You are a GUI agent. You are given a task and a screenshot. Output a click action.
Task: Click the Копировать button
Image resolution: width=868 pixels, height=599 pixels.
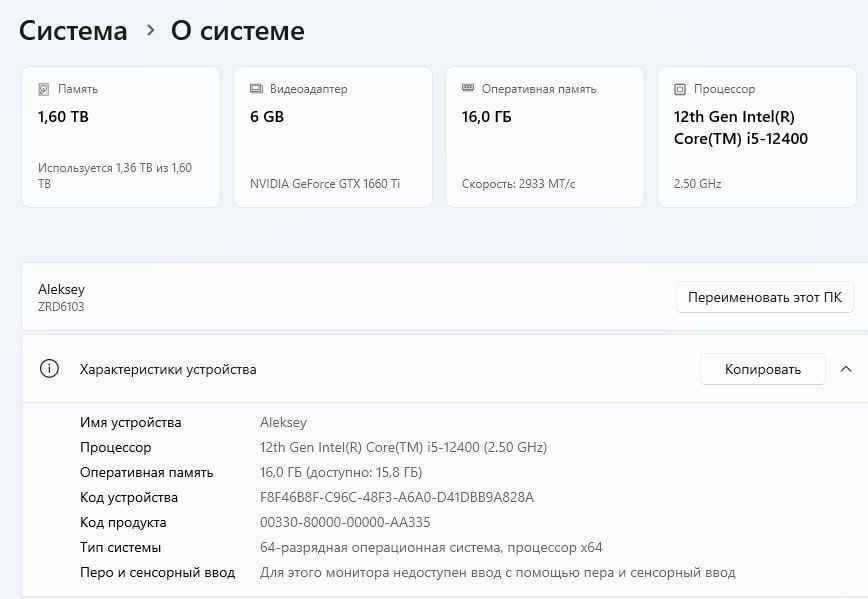point(763,369)
